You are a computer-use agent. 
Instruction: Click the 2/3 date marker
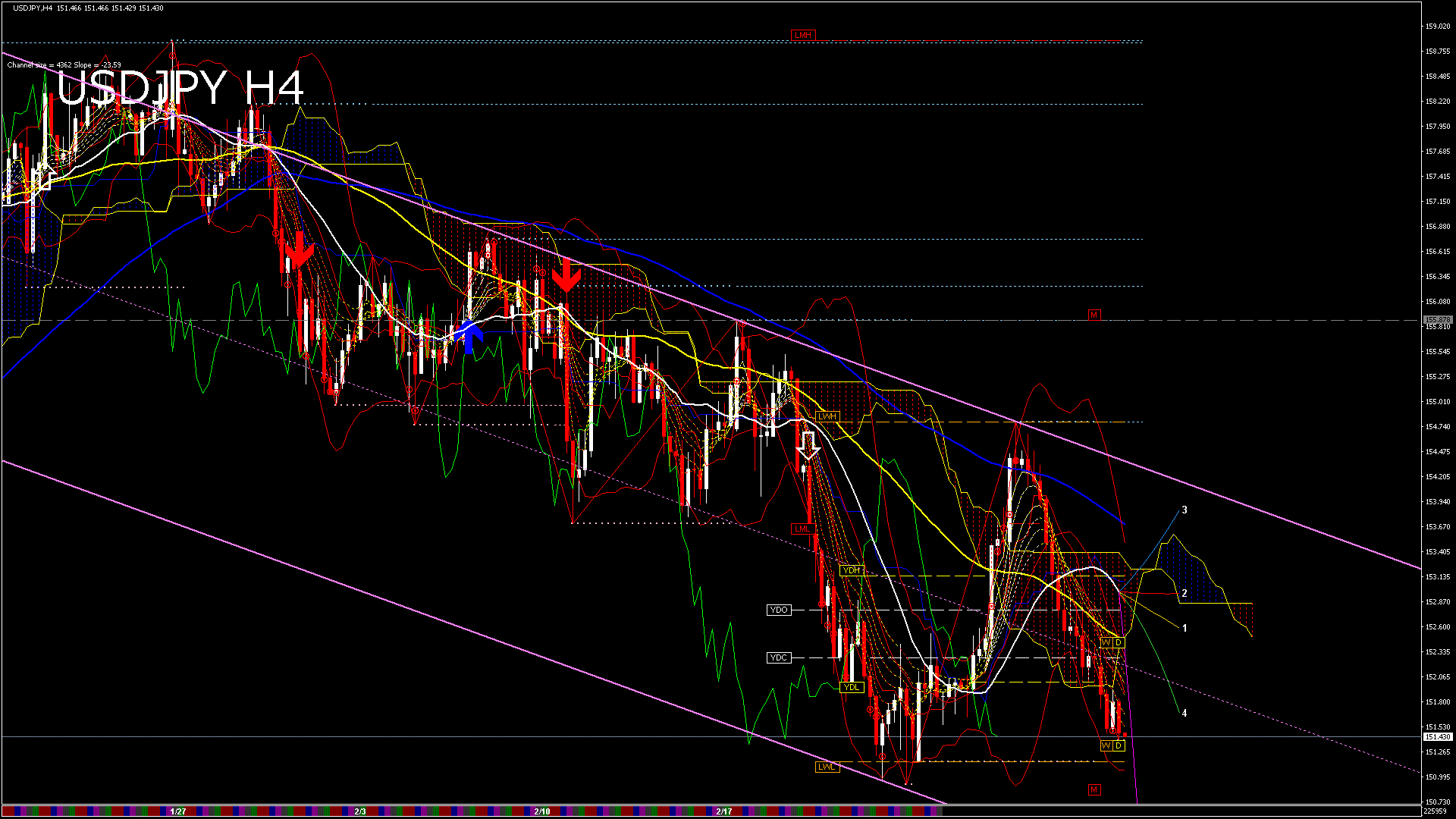click(x=360, y=811)
